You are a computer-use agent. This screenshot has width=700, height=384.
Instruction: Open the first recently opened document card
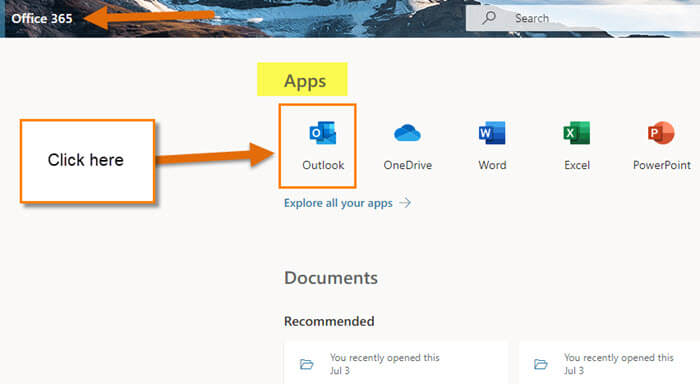(x=396, y=363)
